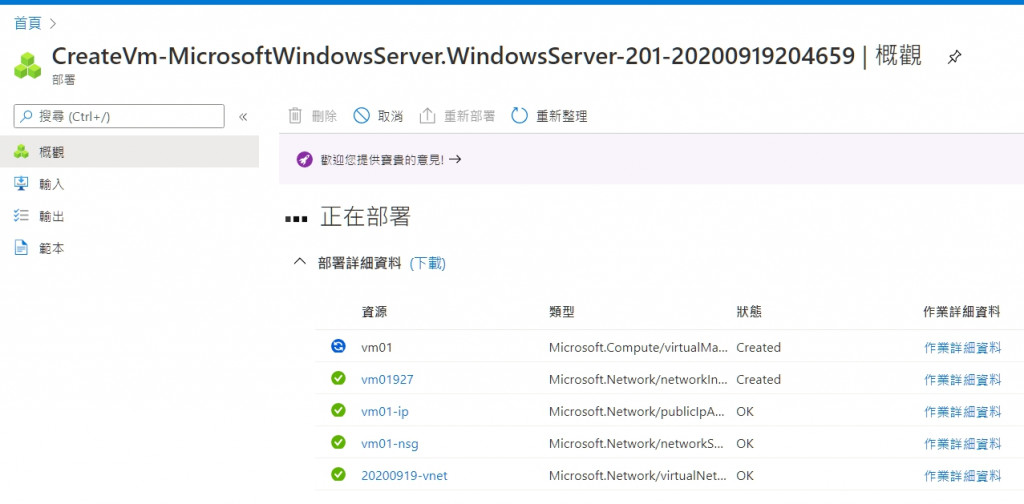Open 作業詳細資料 link for 20200919-vnet
The height and width of the screenshot is (504, 1024).
[963, 475]
